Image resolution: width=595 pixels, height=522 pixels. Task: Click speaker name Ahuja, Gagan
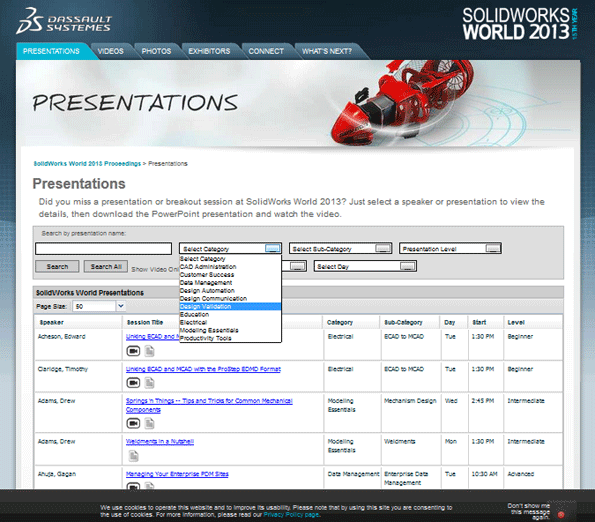coord(57,474)
